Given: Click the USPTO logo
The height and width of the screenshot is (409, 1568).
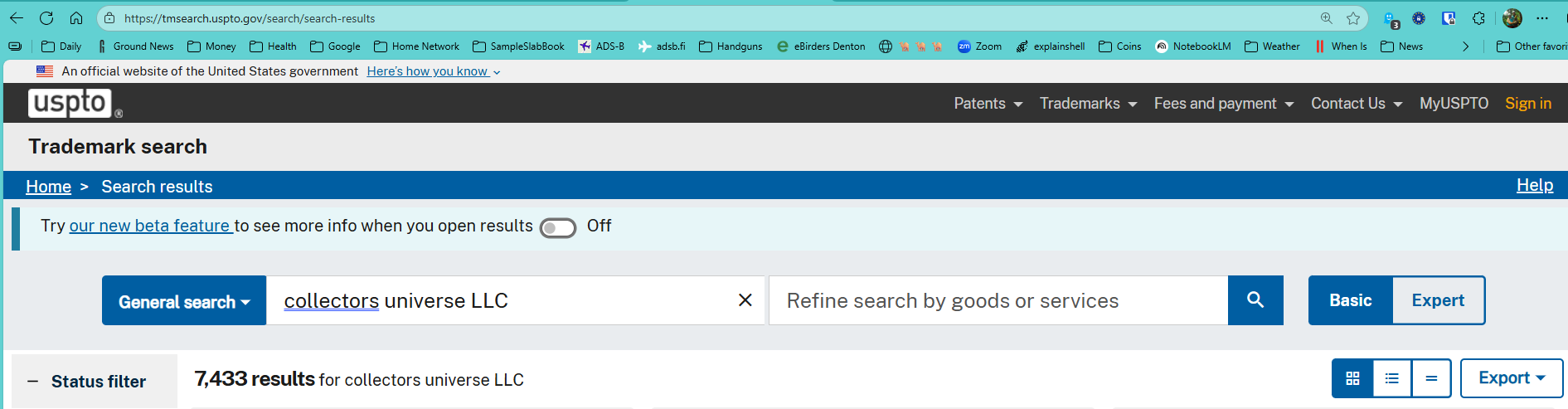Looking at the screenshot, I should coord(75,103).
